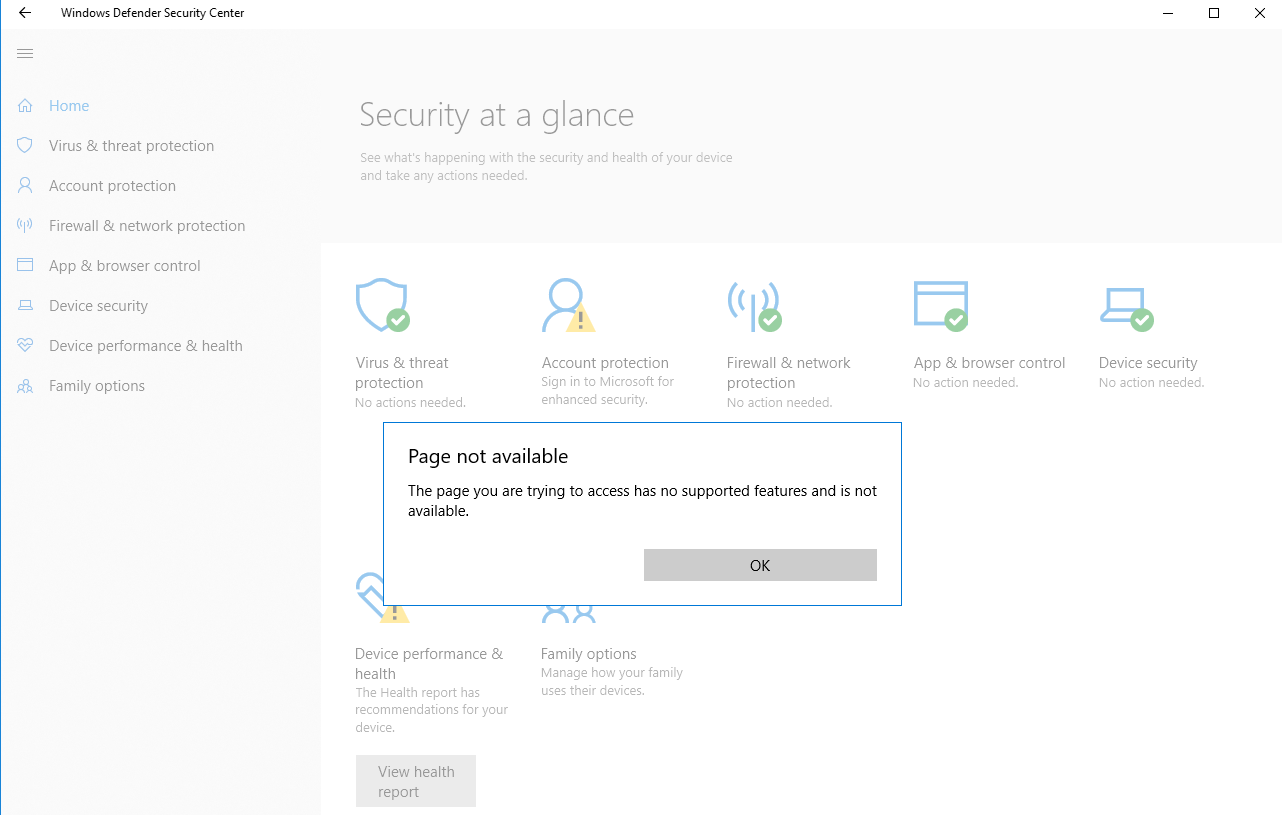Select Device performance & health in sidebar
Viewport: 1282px width, 815px height.
145,345
